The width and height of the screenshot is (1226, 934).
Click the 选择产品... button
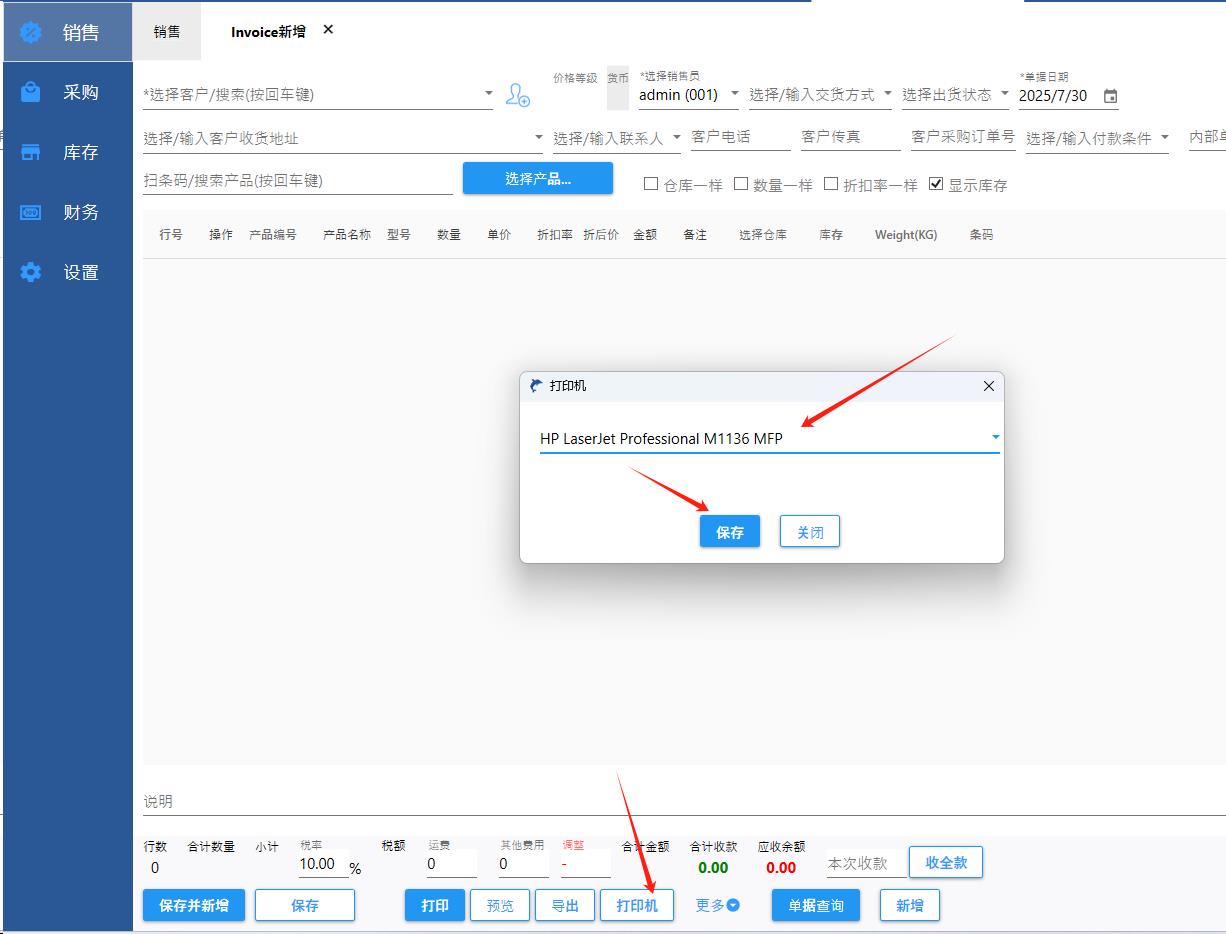[537, 179]
